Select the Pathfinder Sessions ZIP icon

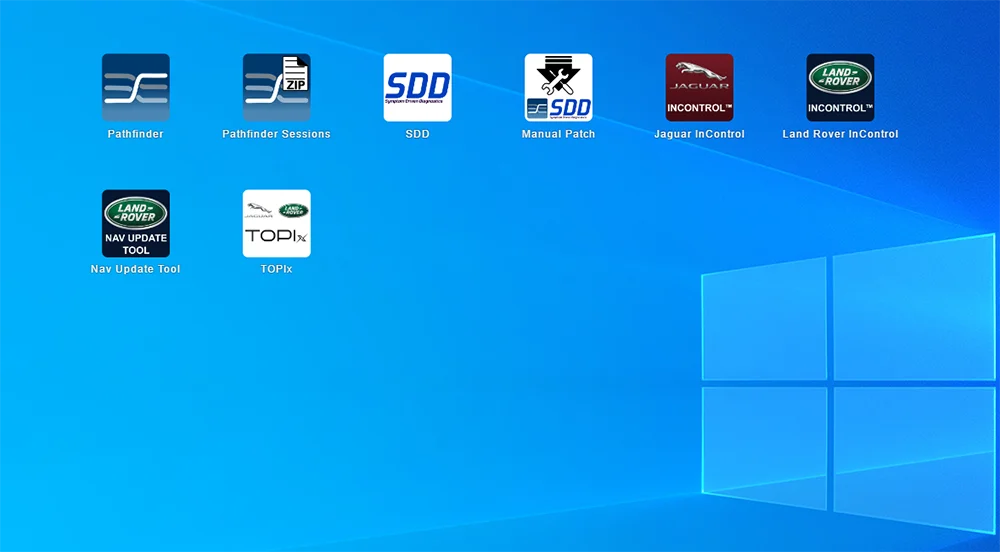[x=277, y=87]
